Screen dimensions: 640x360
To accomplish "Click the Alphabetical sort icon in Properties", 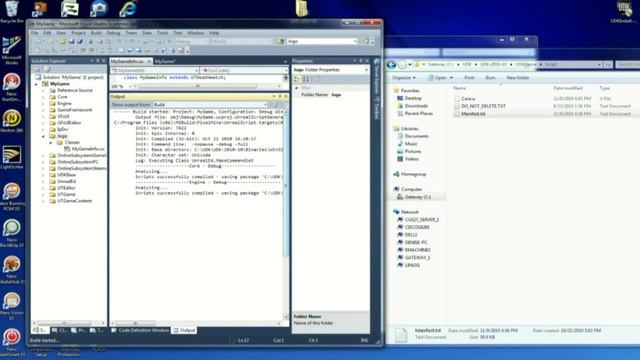I will coord(307,79).
